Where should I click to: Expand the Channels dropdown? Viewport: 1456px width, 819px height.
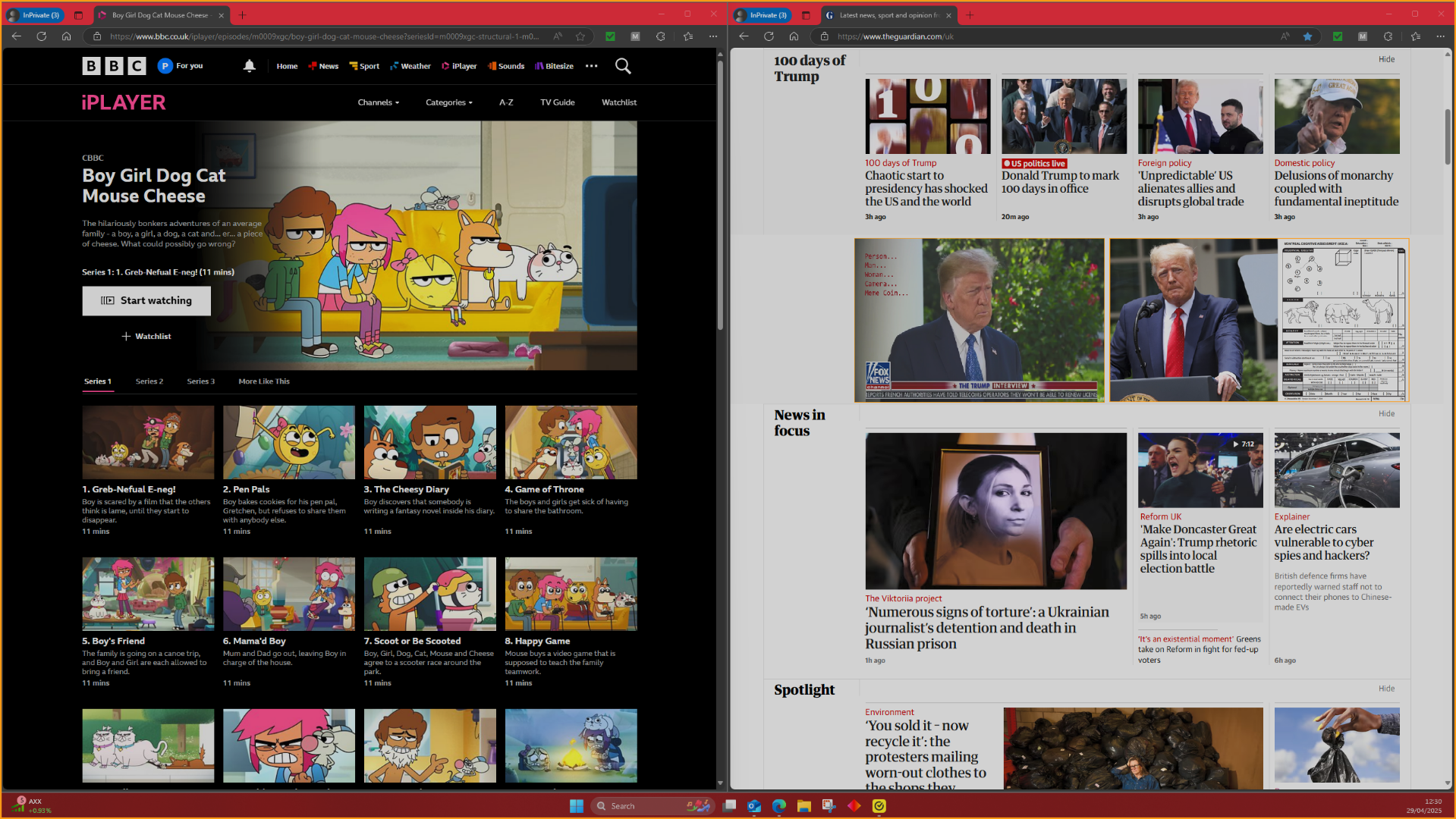pyautogui.click(x=379, y=102)
